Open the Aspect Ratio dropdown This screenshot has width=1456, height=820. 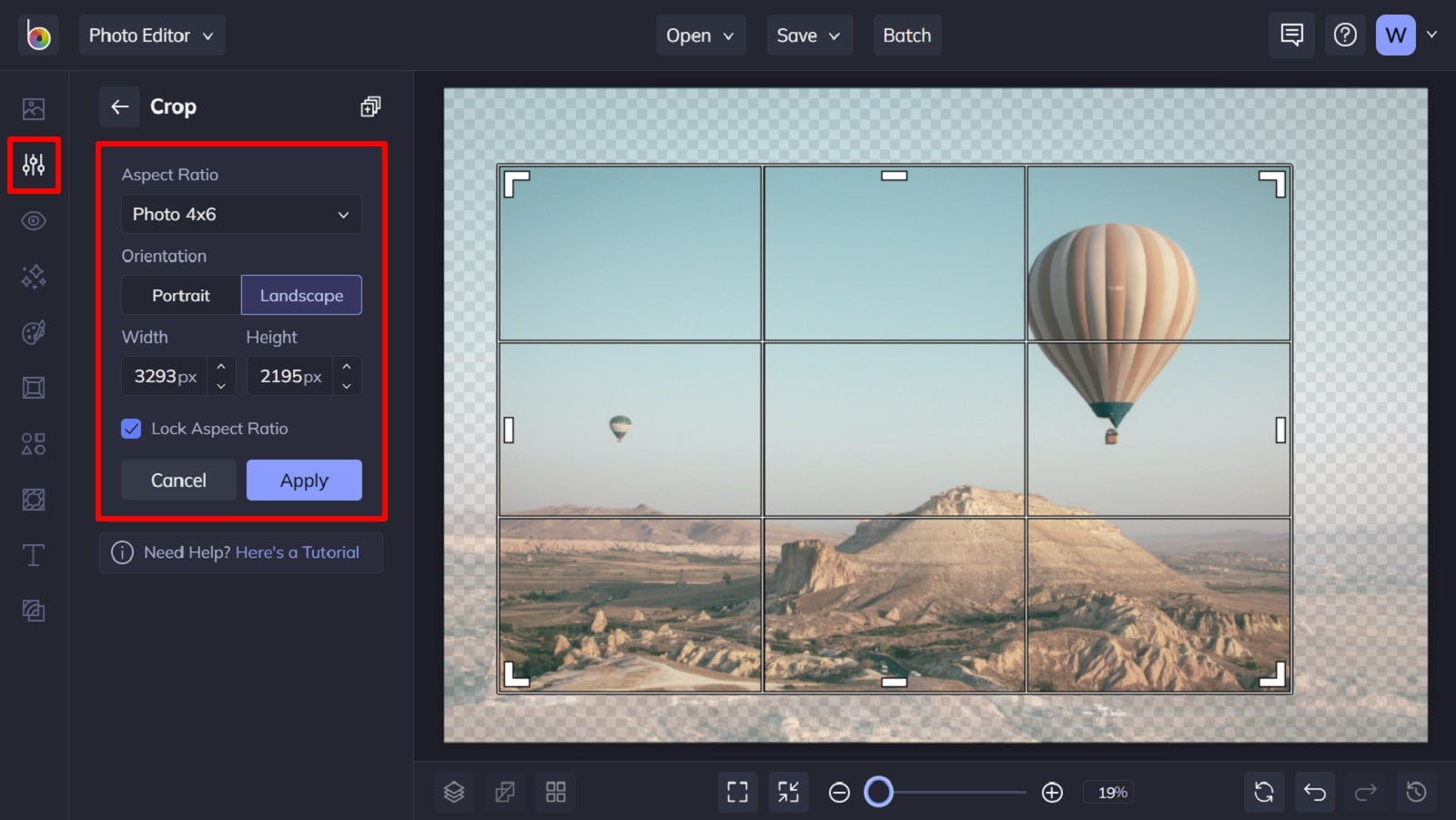[240, 214]
